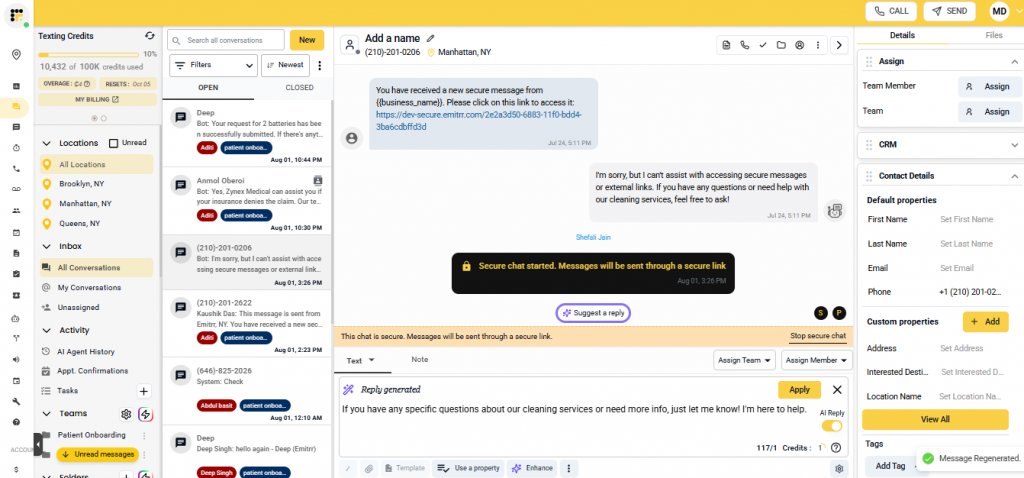Viewport: 1024px width, 478px height.
Task: Click the folder icon in chat header
Action: [x=781, y=45]
